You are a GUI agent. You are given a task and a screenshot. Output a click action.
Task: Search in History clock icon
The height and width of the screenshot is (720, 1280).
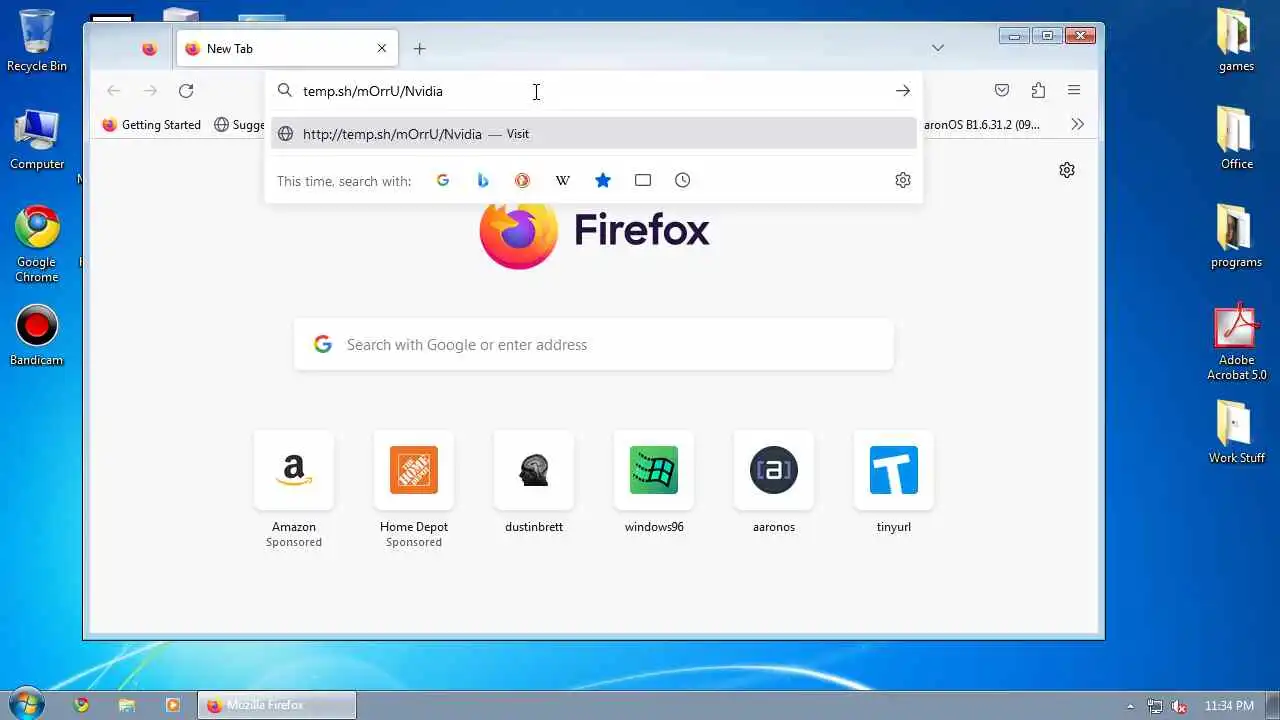pos(683,180)
